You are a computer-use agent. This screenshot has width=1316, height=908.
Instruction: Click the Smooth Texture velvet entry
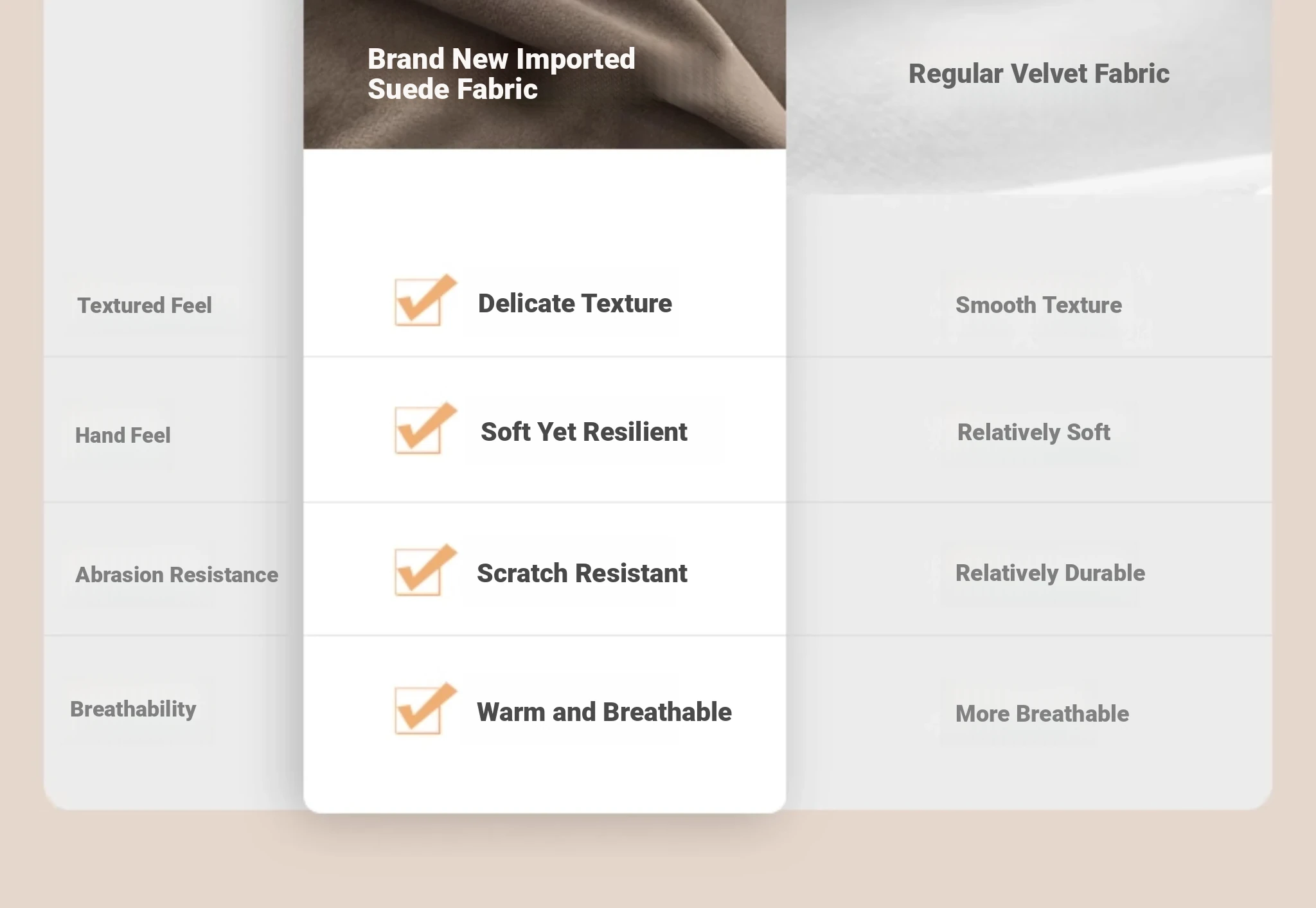click(1038, 305)
